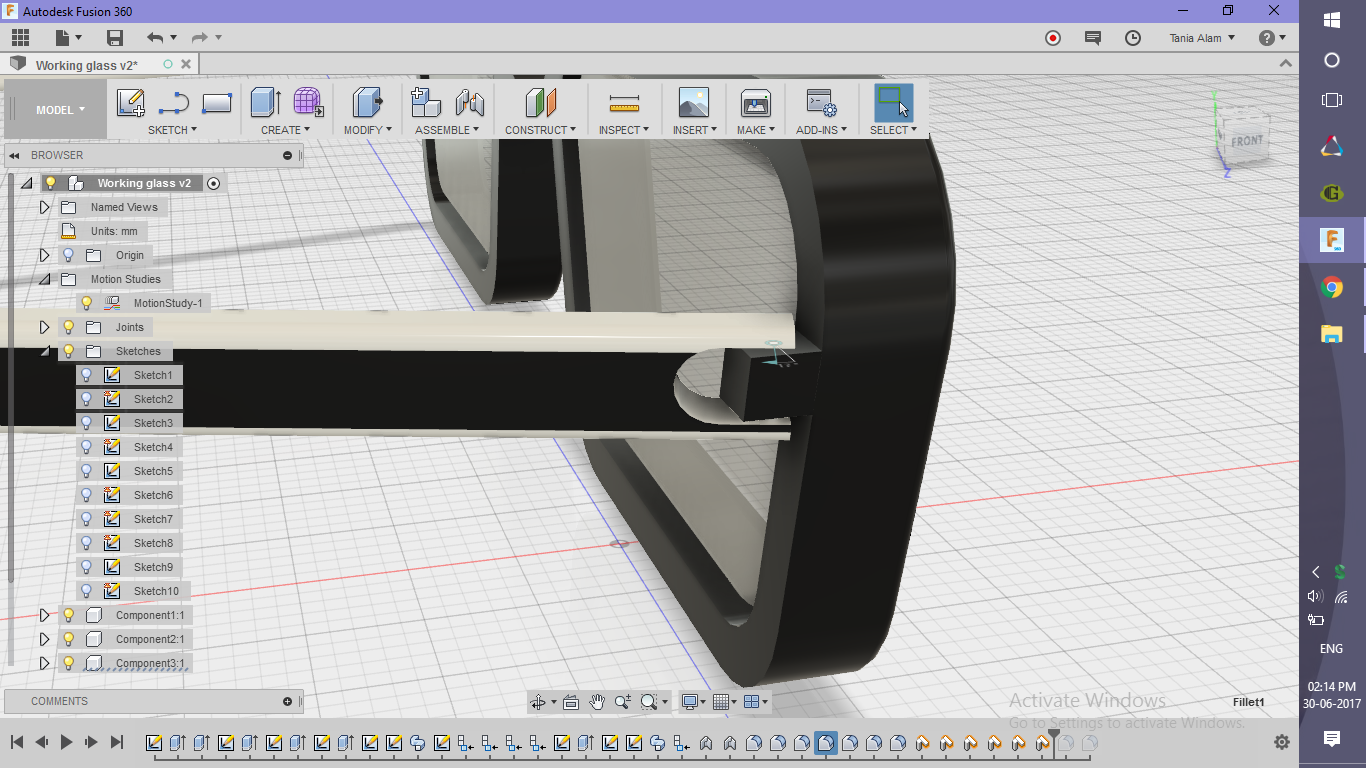1366x768 pixels.
Task: Click the Orbit icon in navigation bar
Action: pos(538,702)
